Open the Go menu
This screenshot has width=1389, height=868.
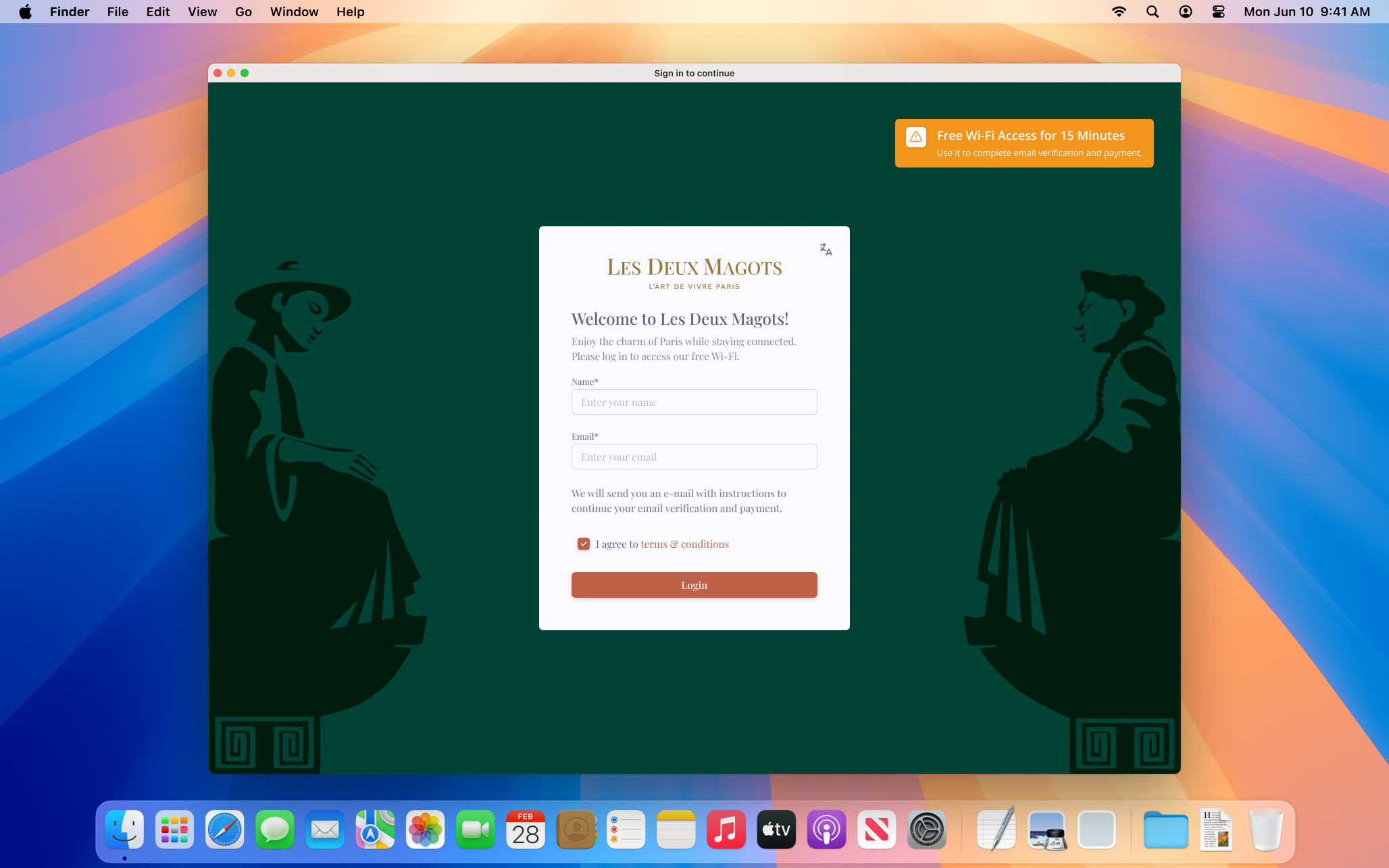243,11
